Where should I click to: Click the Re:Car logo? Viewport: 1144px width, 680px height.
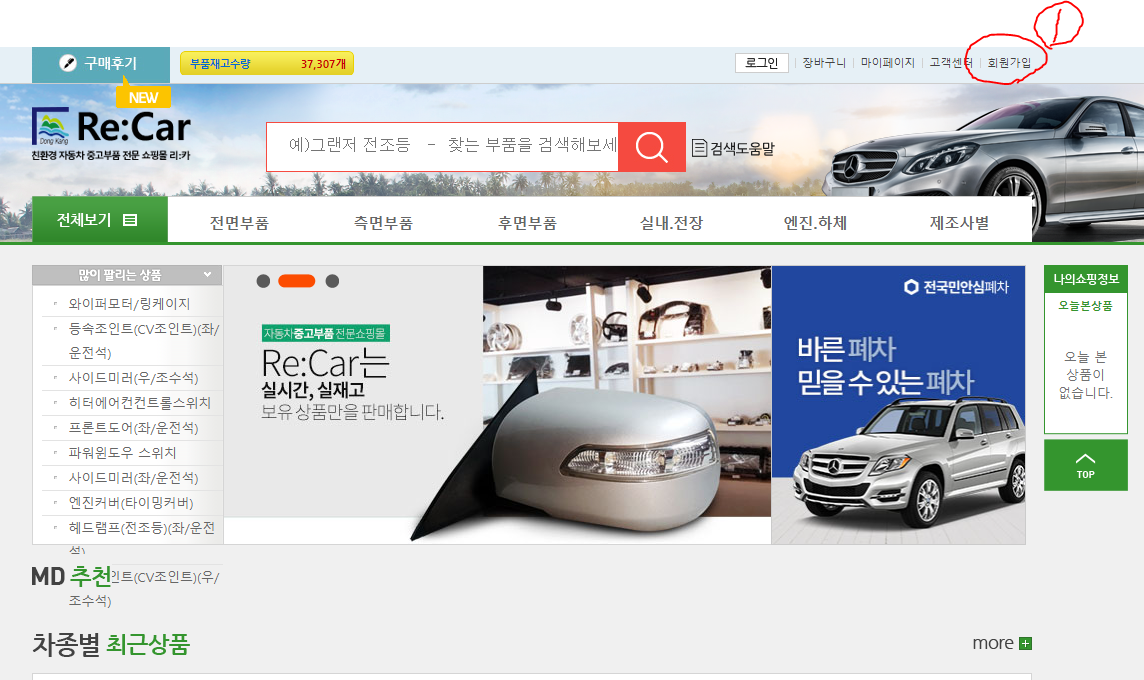(x=111, y=134)
